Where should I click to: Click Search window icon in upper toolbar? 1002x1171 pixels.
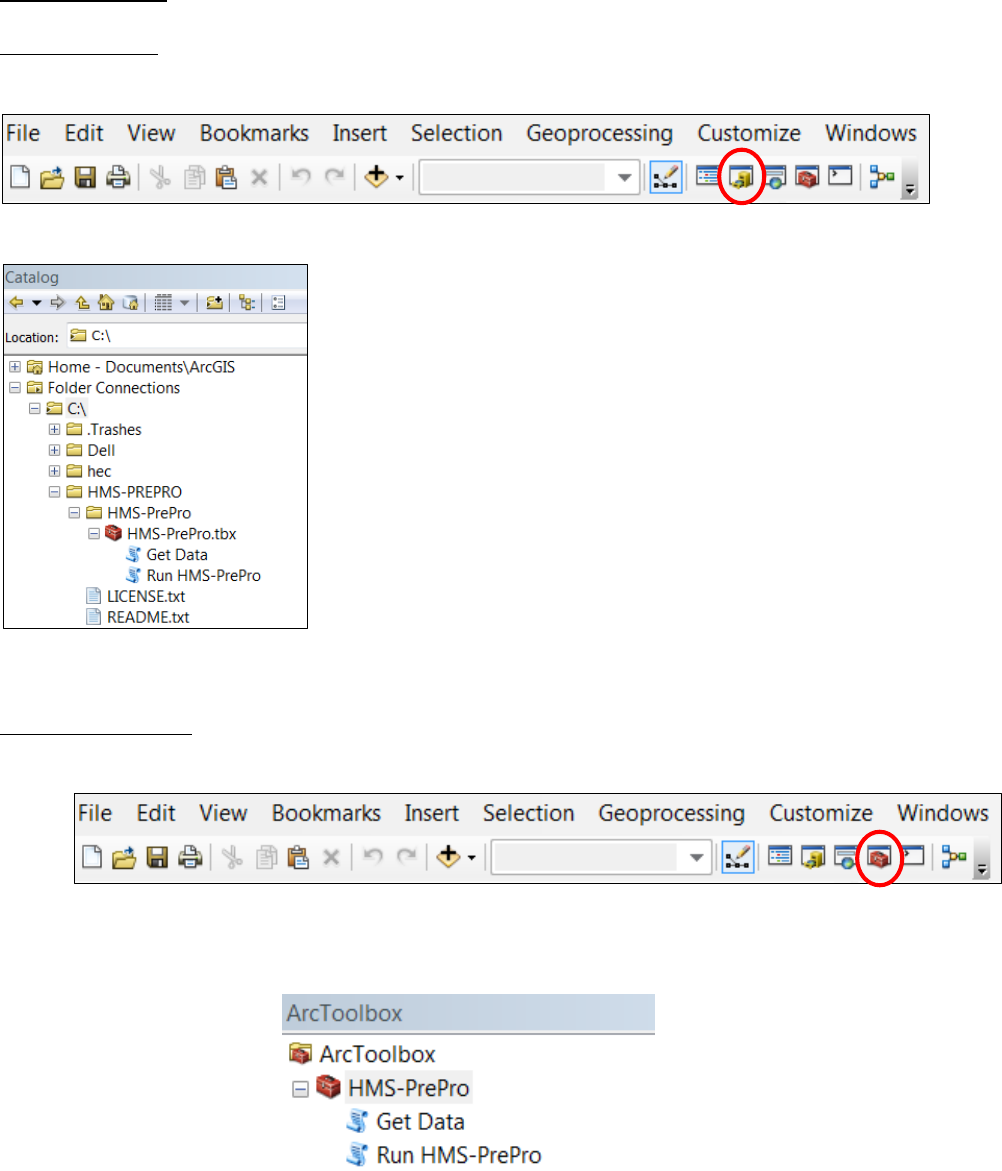pyautogui.click(x=774, y=178)
